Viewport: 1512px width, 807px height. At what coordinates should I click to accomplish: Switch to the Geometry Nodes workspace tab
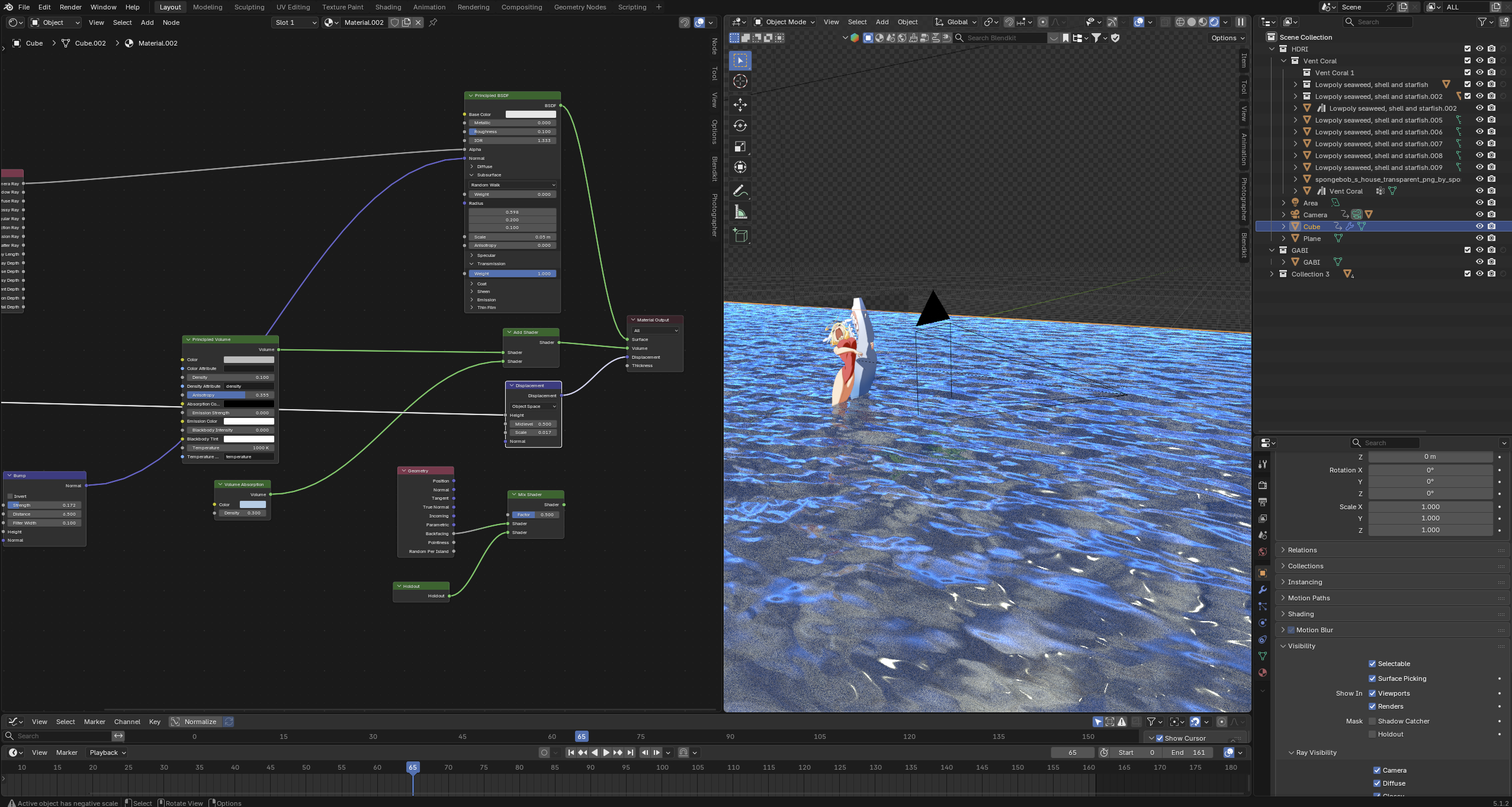[x=580, y=7]
